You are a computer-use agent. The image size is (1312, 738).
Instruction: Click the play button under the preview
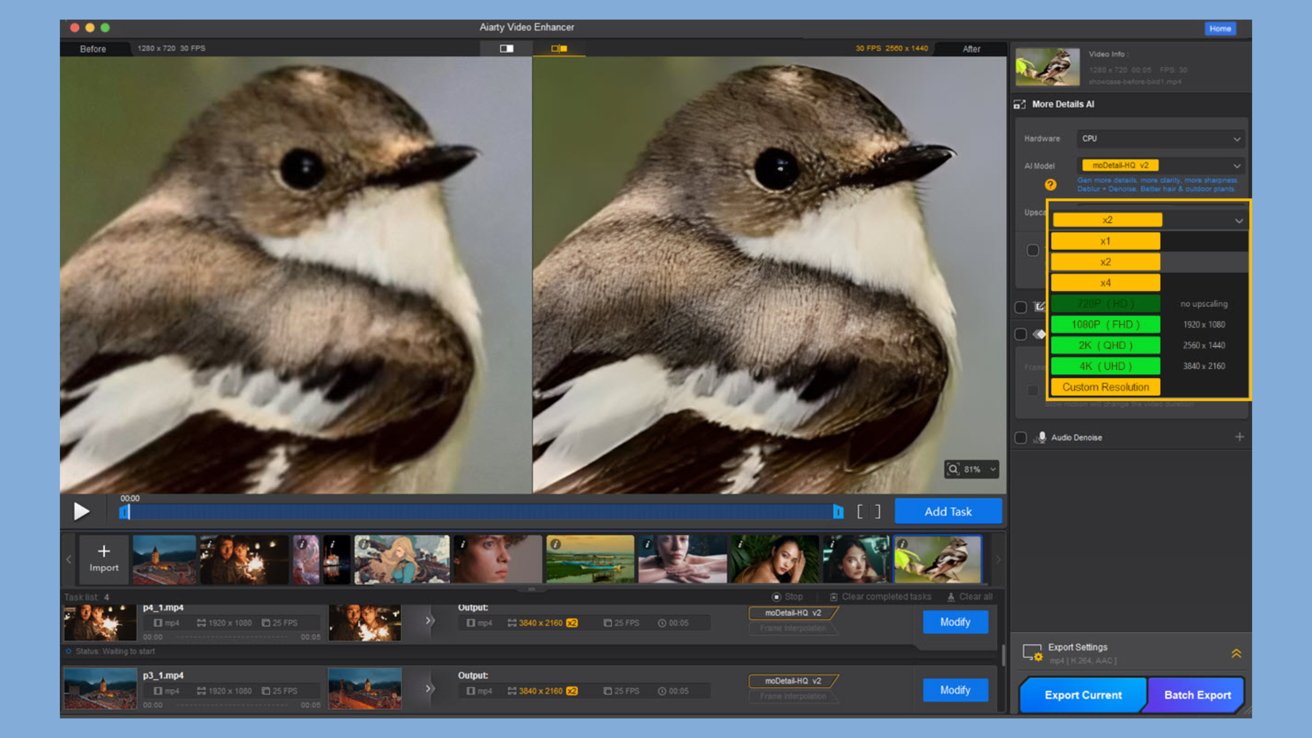click(81, 511)
